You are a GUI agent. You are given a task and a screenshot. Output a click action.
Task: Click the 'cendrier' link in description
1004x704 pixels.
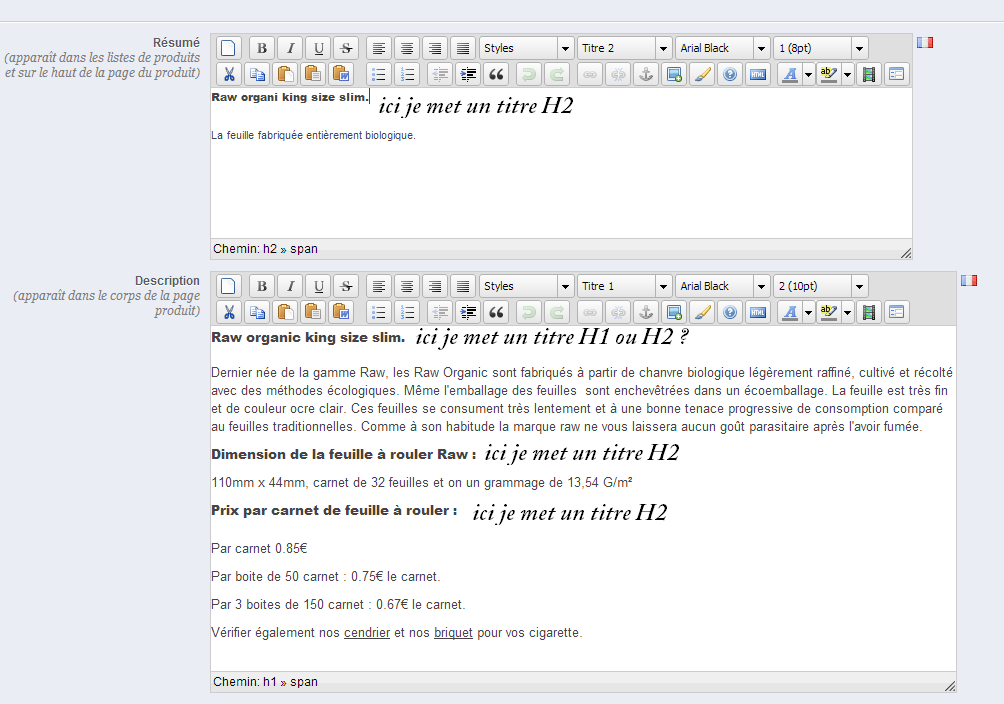tap(367, 633)
